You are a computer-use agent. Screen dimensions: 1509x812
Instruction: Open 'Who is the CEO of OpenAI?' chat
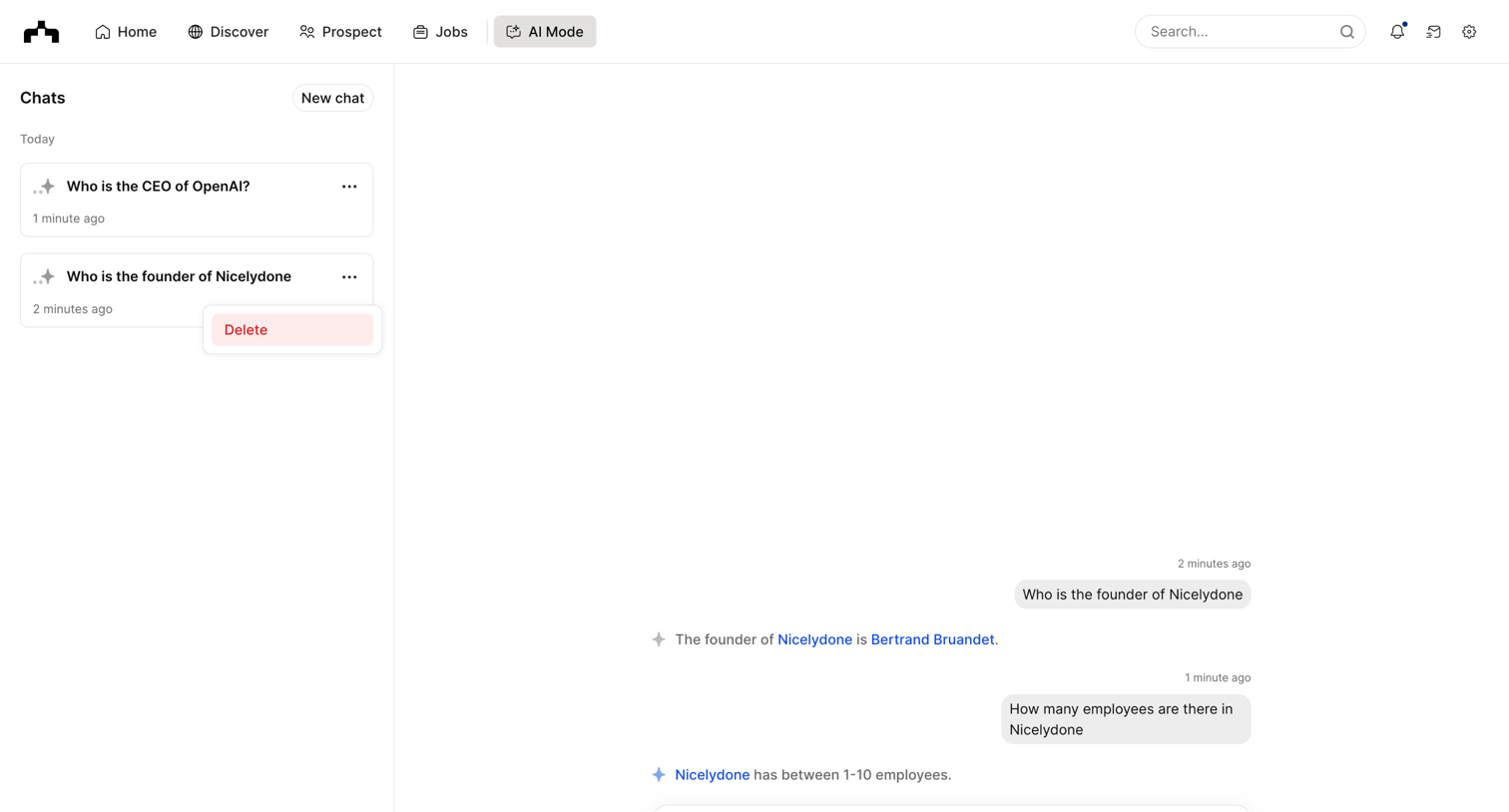pyautogui.click(x=197, y=200)
